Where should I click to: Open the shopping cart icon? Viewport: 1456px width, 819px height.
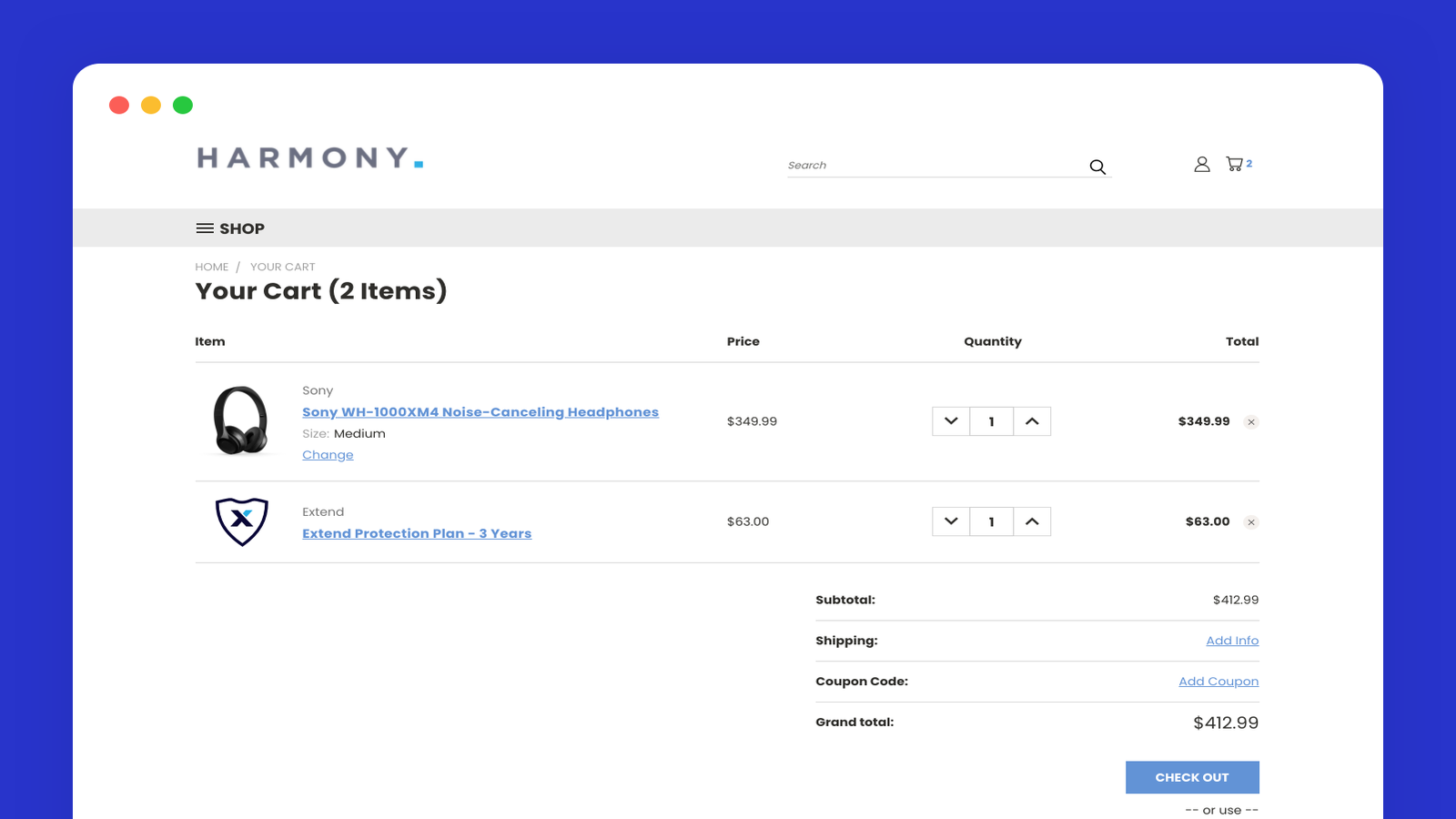coord(1235,164)
